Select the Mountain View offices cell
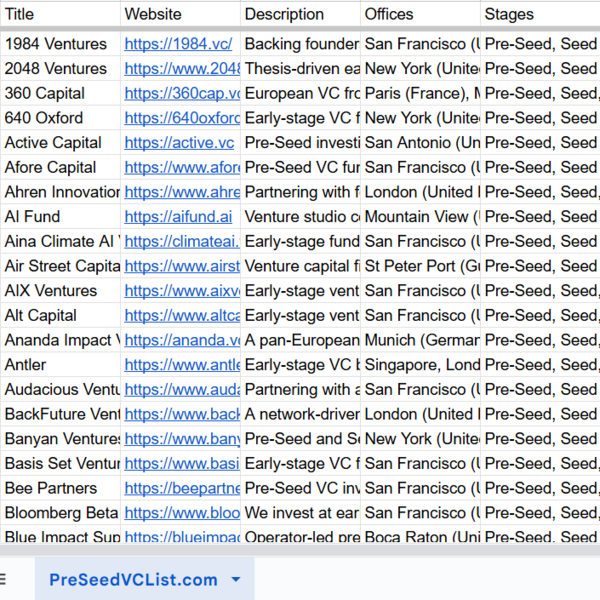The image size is (600, 600). click(x=420, y=217)
